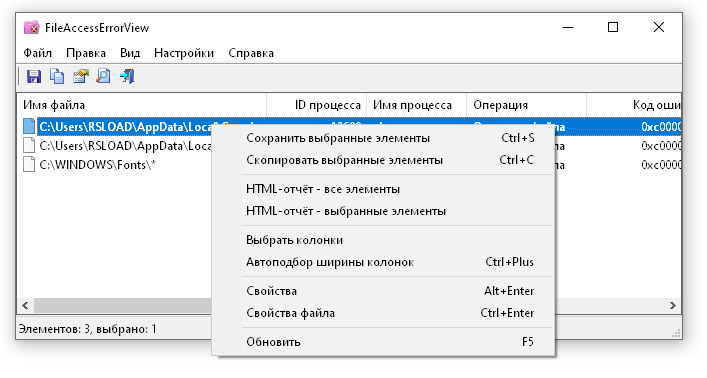
Task: Select HTML-отчёт - все элементы
Action: point(384,189)
